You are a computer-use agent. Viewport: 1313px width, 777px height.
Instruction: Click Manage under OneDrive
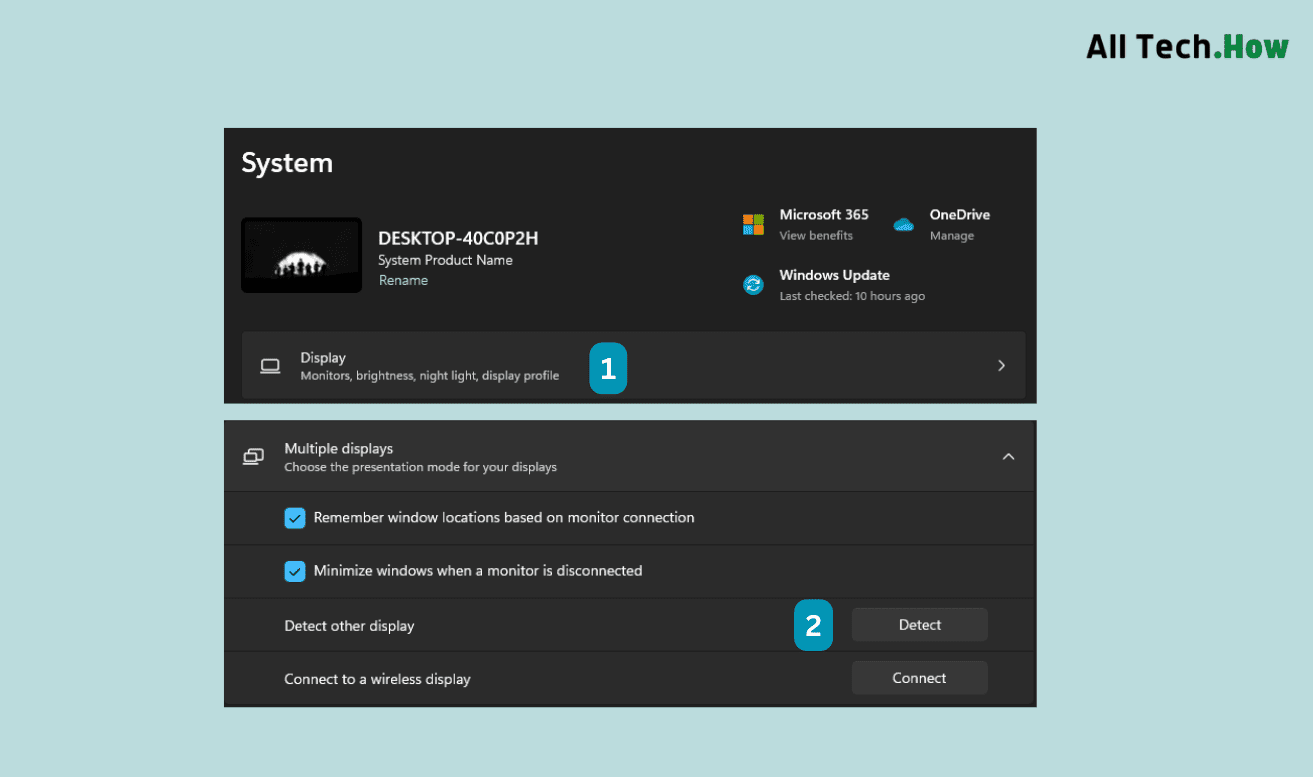click(952, 236)
